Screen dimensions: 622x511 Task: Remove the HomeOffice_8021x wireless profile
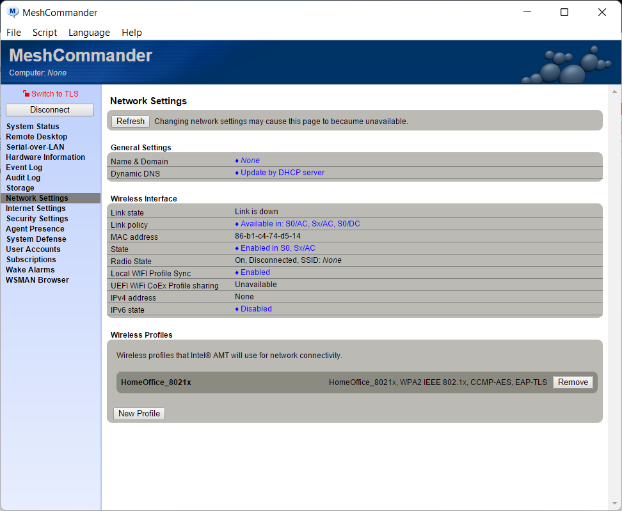click(573, 382)
